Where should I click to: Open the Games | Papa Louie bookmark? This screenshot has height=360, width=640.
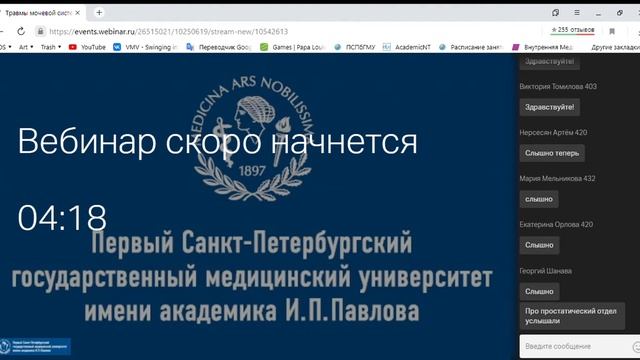[x=292, y=47]
